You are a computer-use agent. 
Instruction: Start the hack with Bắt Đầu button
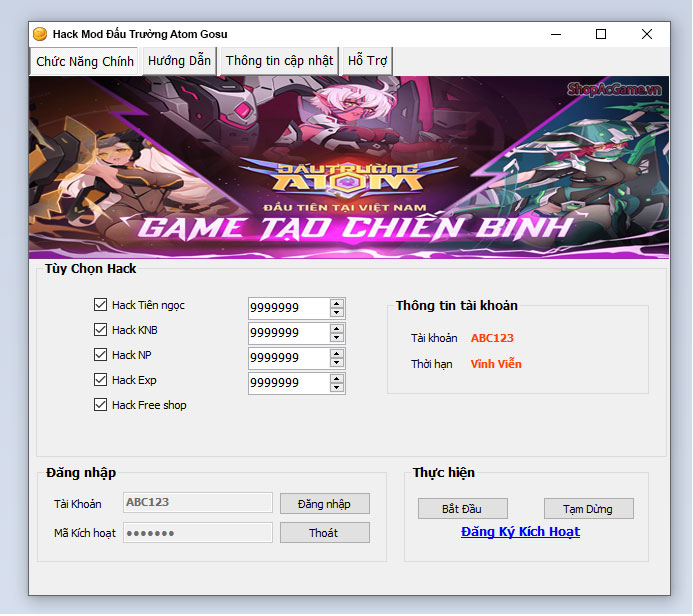[462, 509]
